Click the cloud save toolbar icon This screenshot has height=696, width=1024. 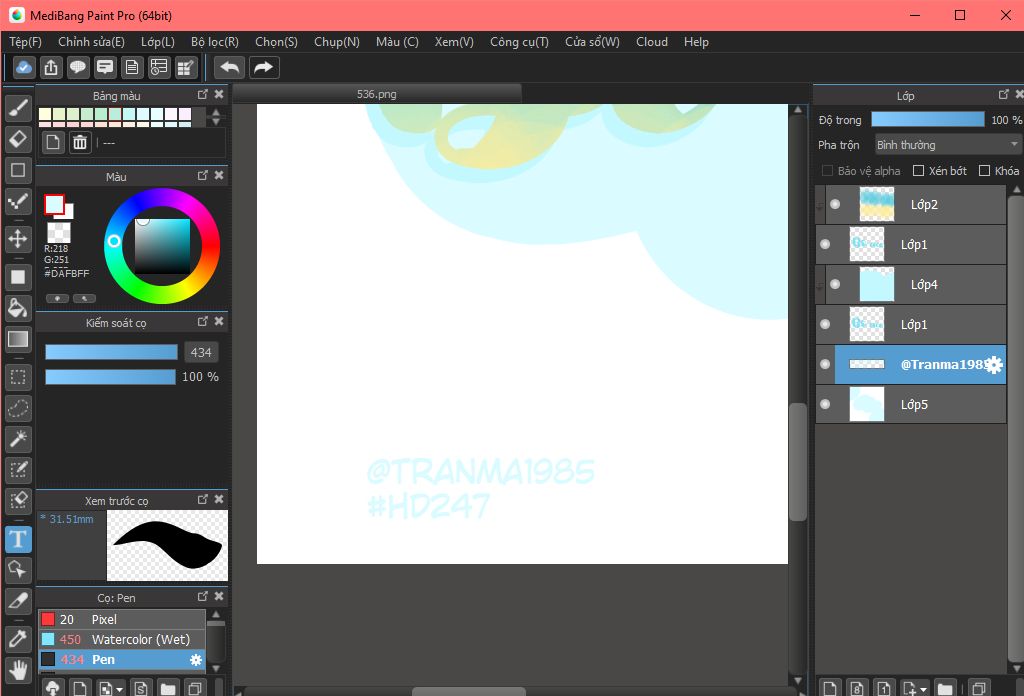24,67
